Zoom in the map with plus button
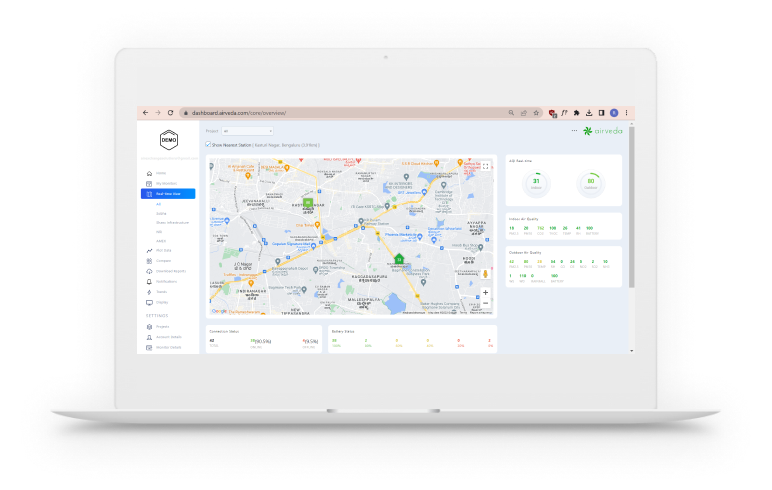The image size is (772, 490). pos(486,293)
